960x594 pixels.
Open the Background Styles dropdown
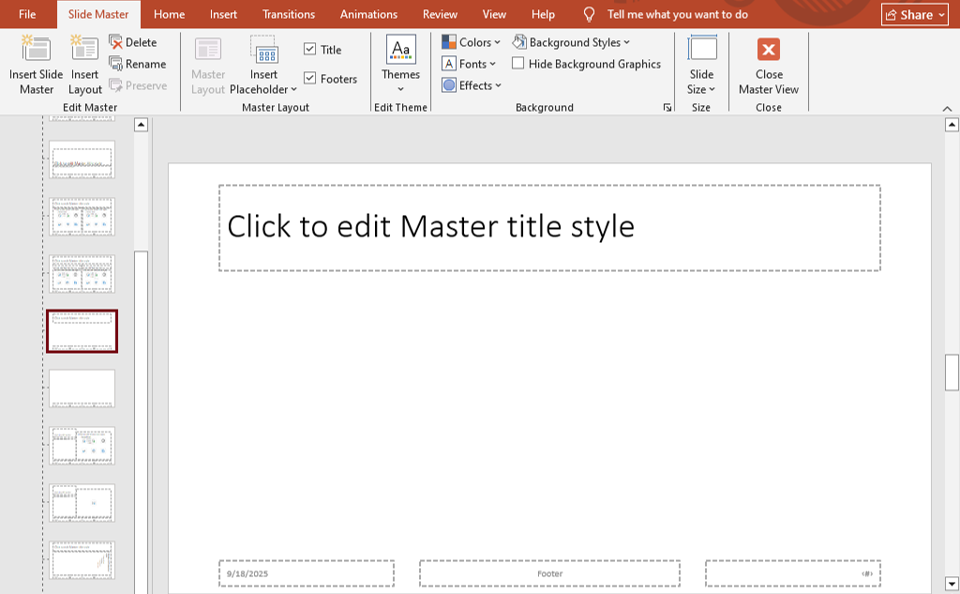point(572,42)
